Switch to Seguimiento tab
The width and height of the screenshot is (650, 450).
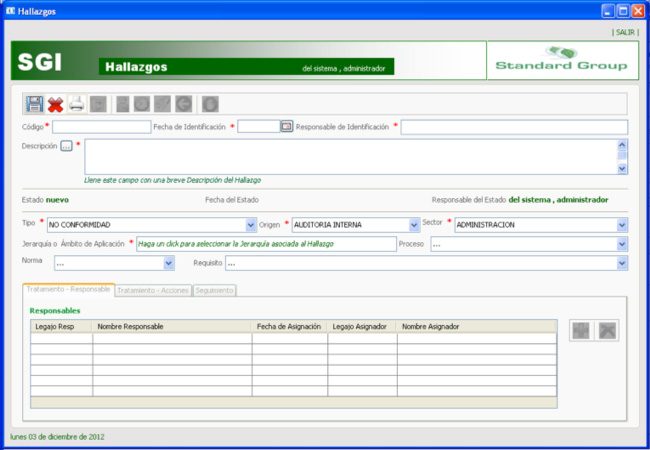click(214, 290)
